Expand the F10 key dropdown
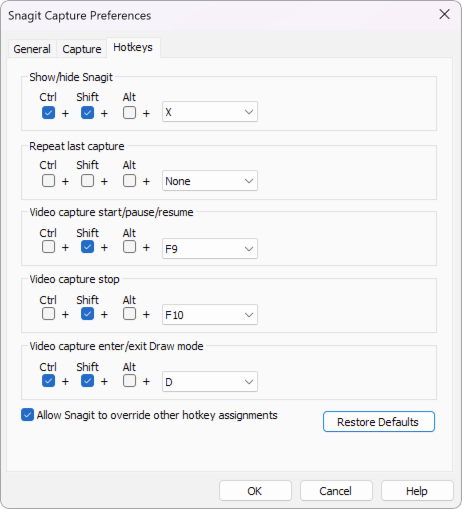This screenshot has width=462, height=509. tap(210, 314)
